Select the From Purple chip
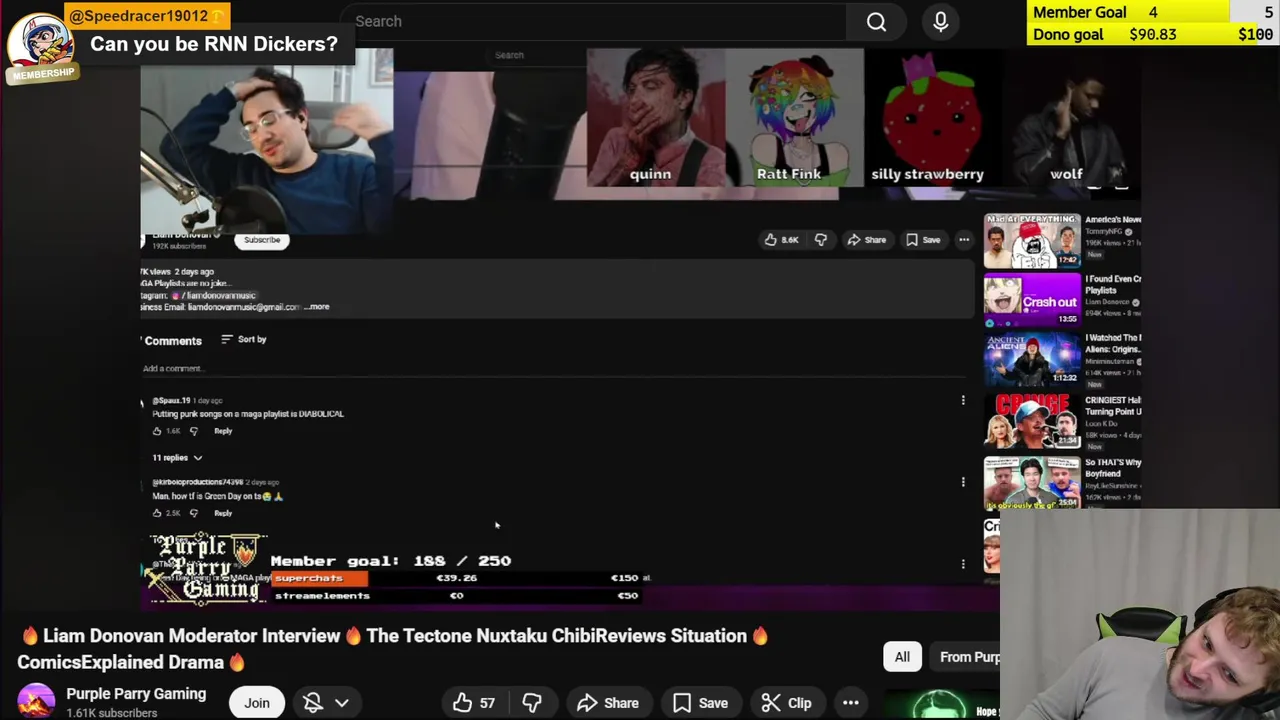Viewport: 1280px width, 720px height. (968, 657)
